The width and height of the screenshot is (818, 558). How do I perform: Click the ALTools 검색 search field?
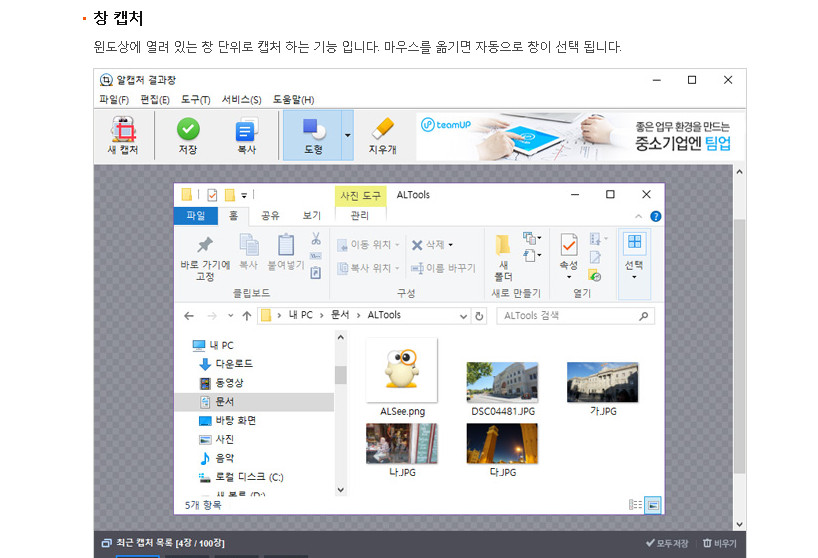pyautogui.click(x=575, y=316)
